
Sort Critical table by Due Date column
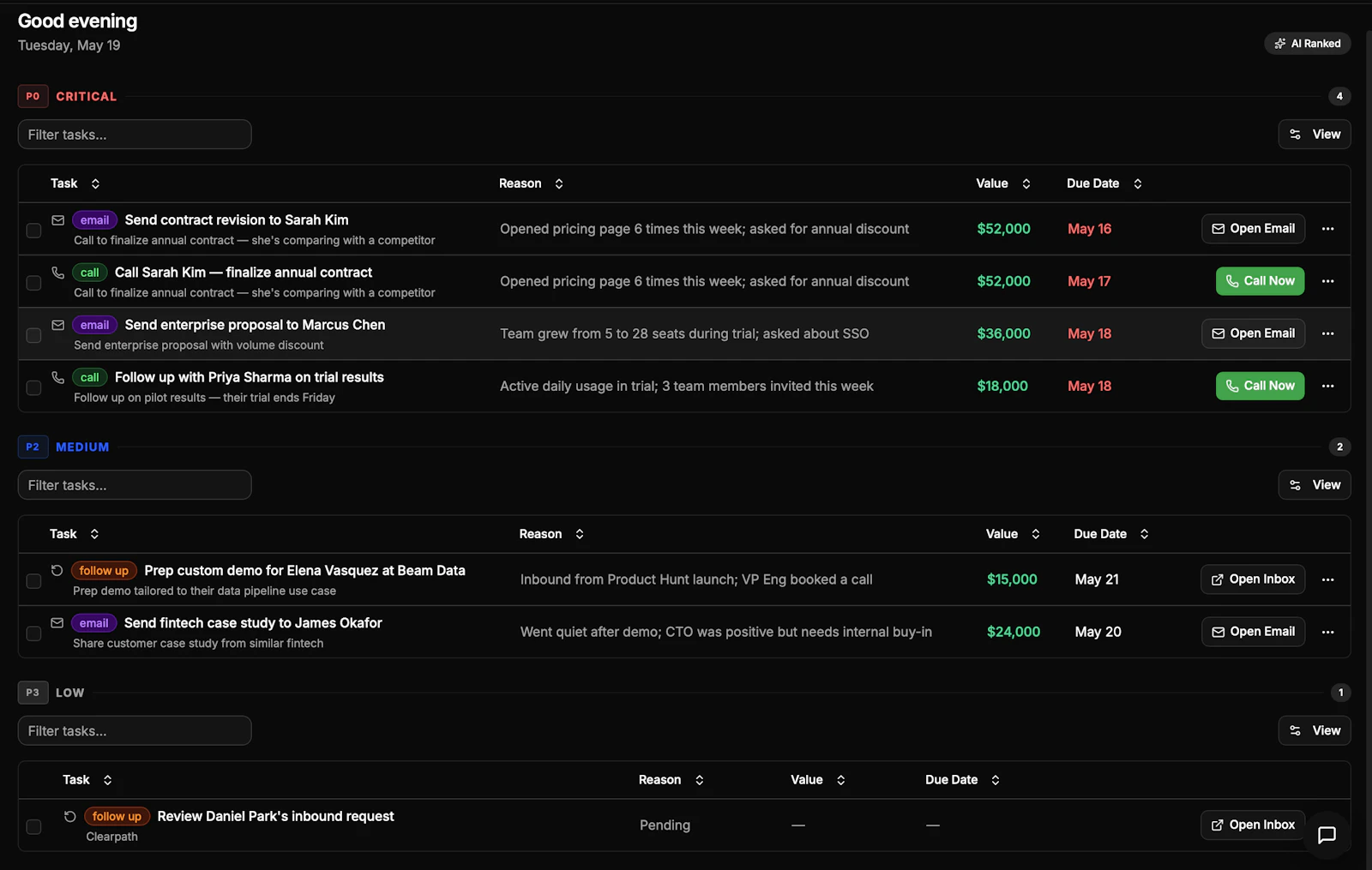tap(1104, 183)
